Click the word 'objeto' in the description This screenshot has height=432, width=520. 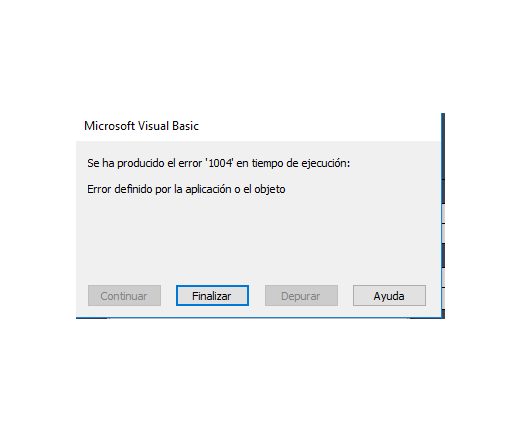[270, 189]
